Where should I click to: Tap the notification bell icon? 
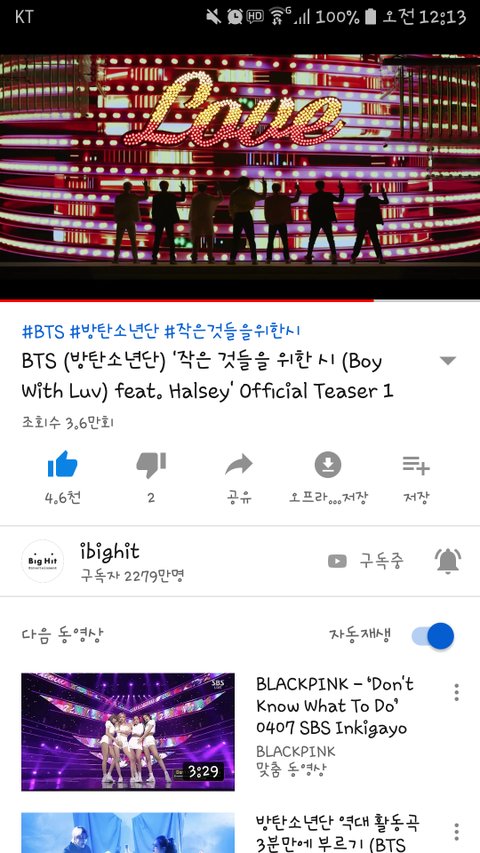click(448, 561)
